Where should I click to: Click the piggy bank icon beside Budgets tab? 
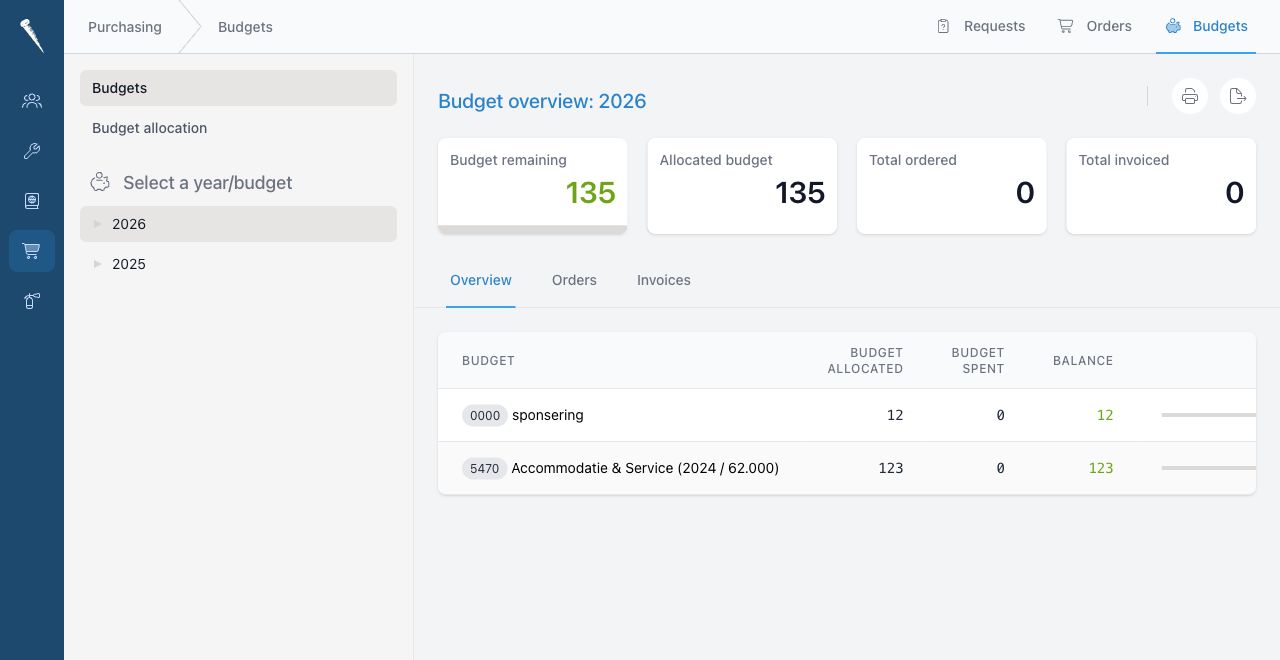point(1173,27)
